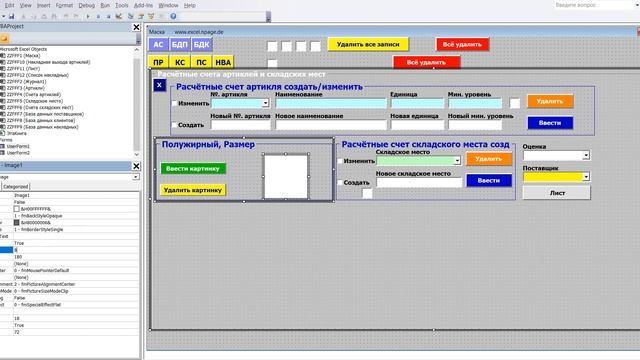This screenshot has width=640, height=360.
Task: Click the Break pause icon in toolbar
Action: coord(98,16)
